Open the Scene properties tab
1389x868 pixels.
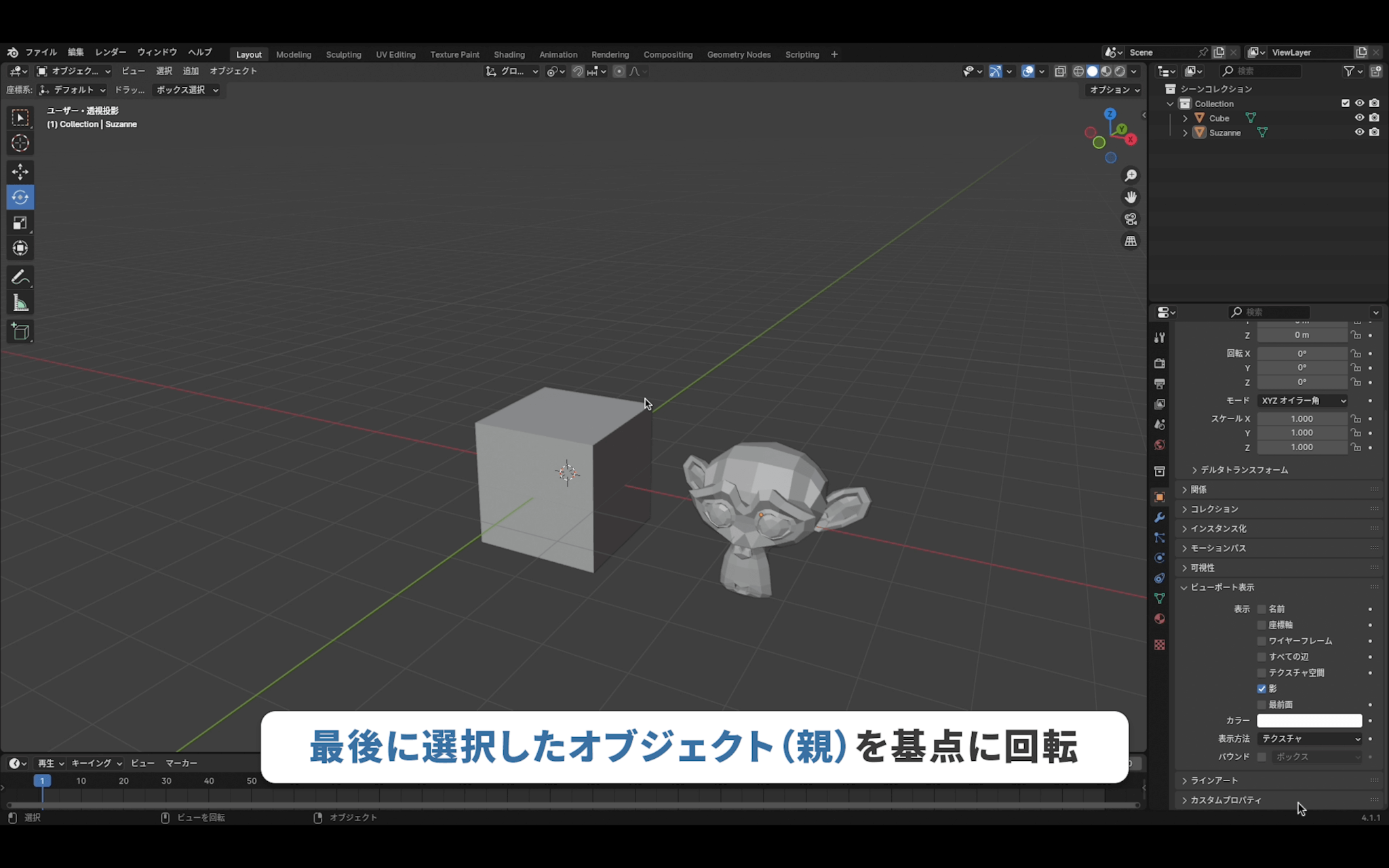(x=1160, y=425)
